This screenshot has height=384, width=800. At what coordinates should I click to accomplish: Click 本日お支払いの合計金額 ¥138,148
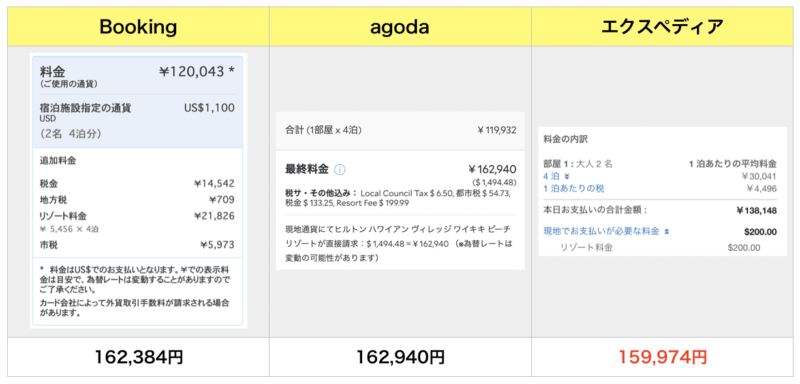coord(660,210)
